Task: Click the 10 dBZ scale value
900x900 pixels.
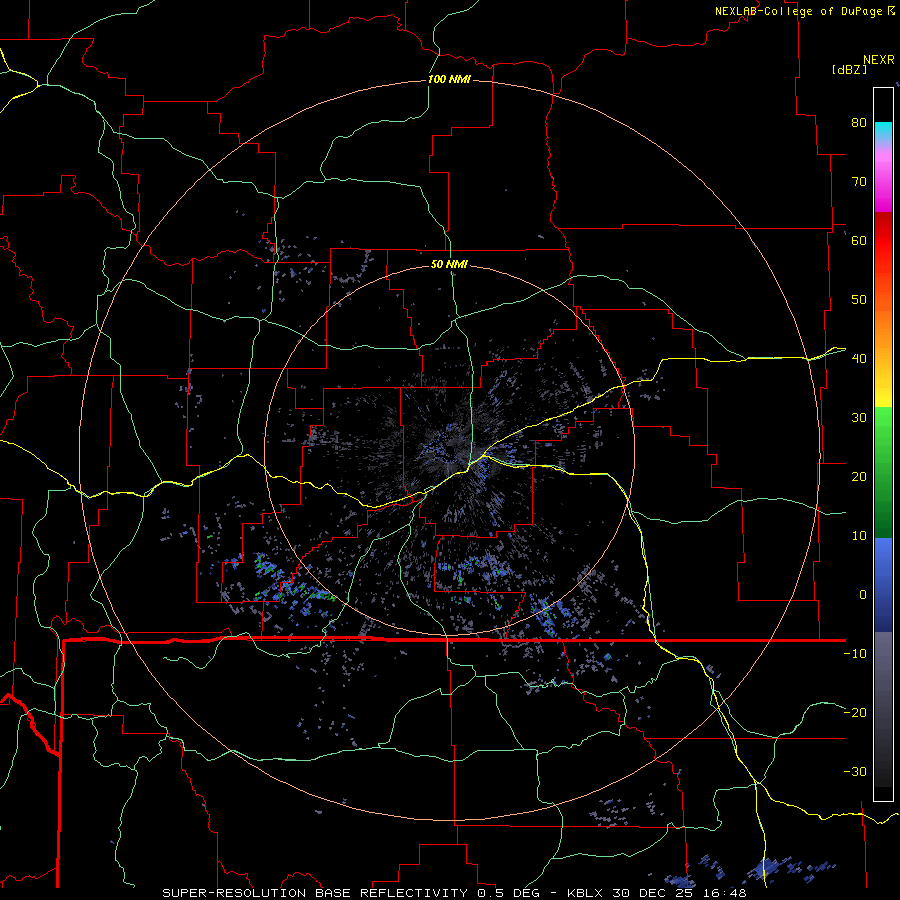Action: 859,536
